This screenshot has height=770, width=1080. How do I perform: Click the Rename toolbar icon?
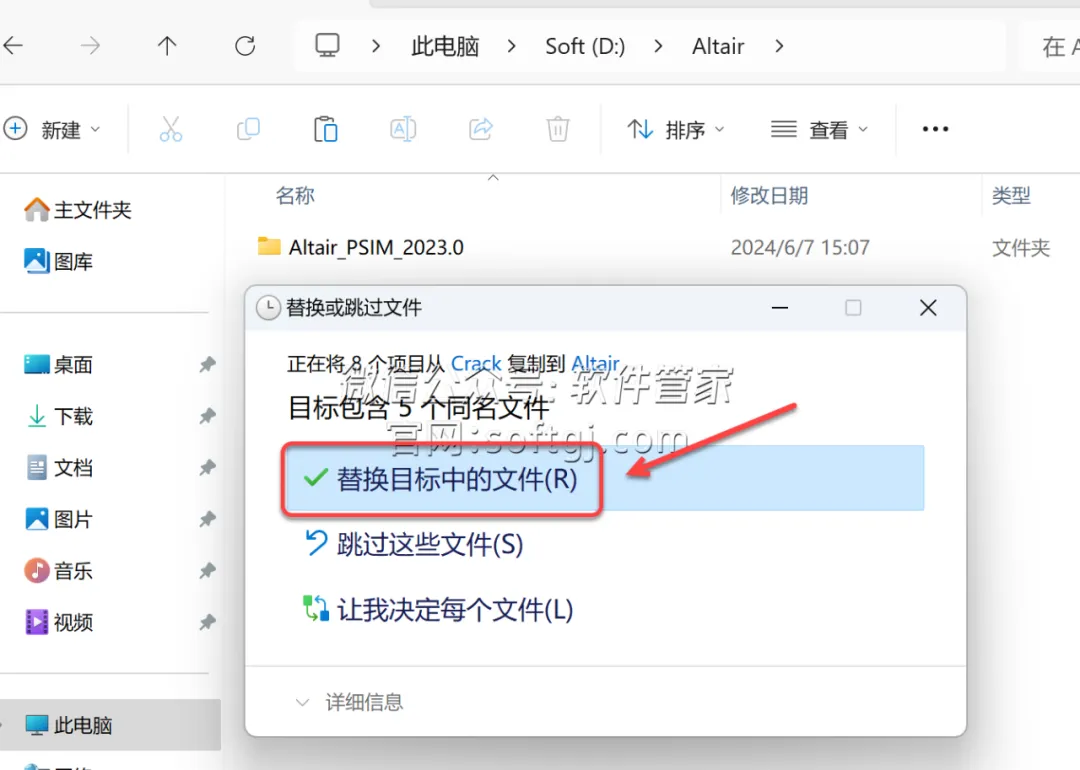pos(403,129)
